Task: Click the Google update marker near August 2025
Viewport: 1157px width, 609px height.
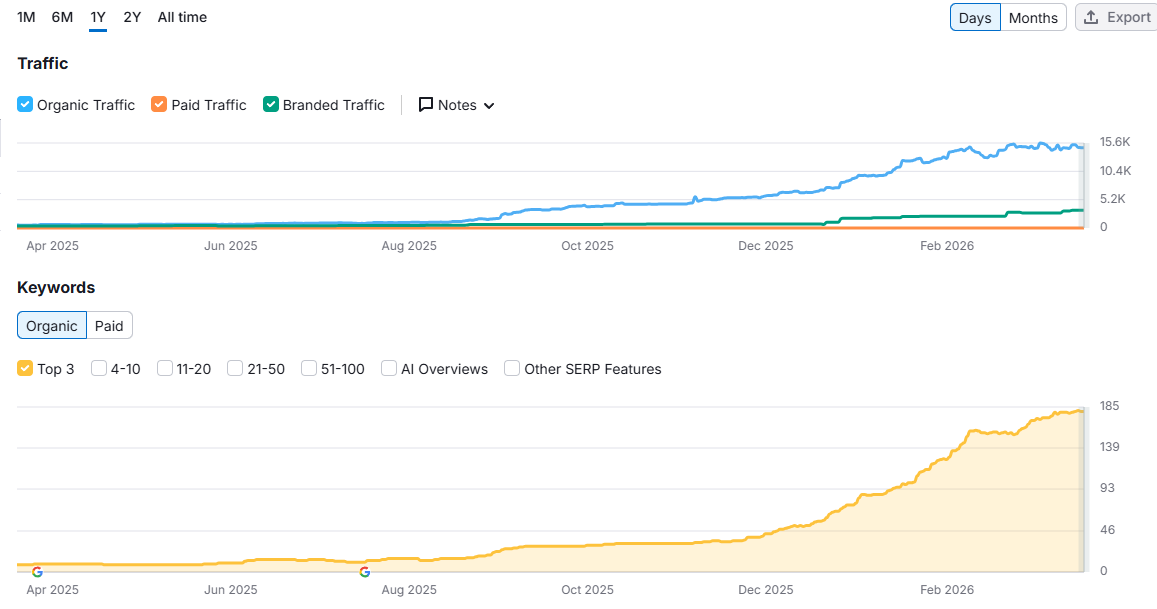Action: [365, 572]
